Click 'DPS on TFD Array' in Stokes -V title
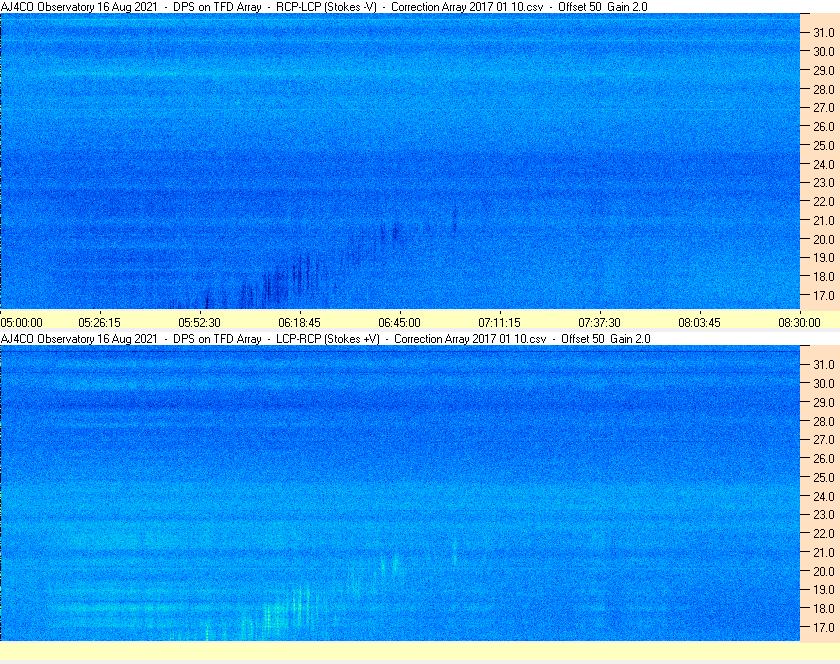 [217, 7]
